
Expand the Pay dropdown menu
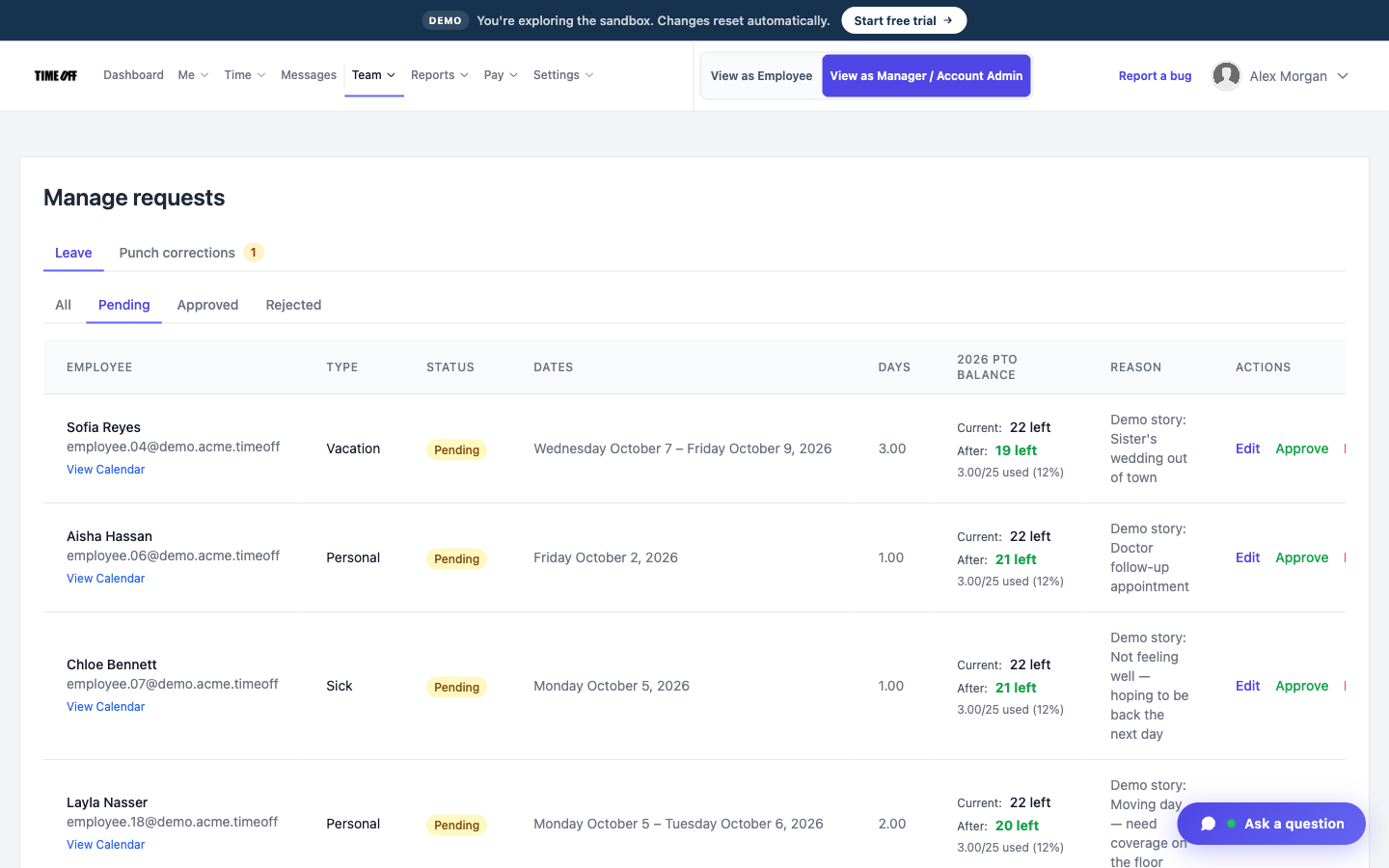501,75
